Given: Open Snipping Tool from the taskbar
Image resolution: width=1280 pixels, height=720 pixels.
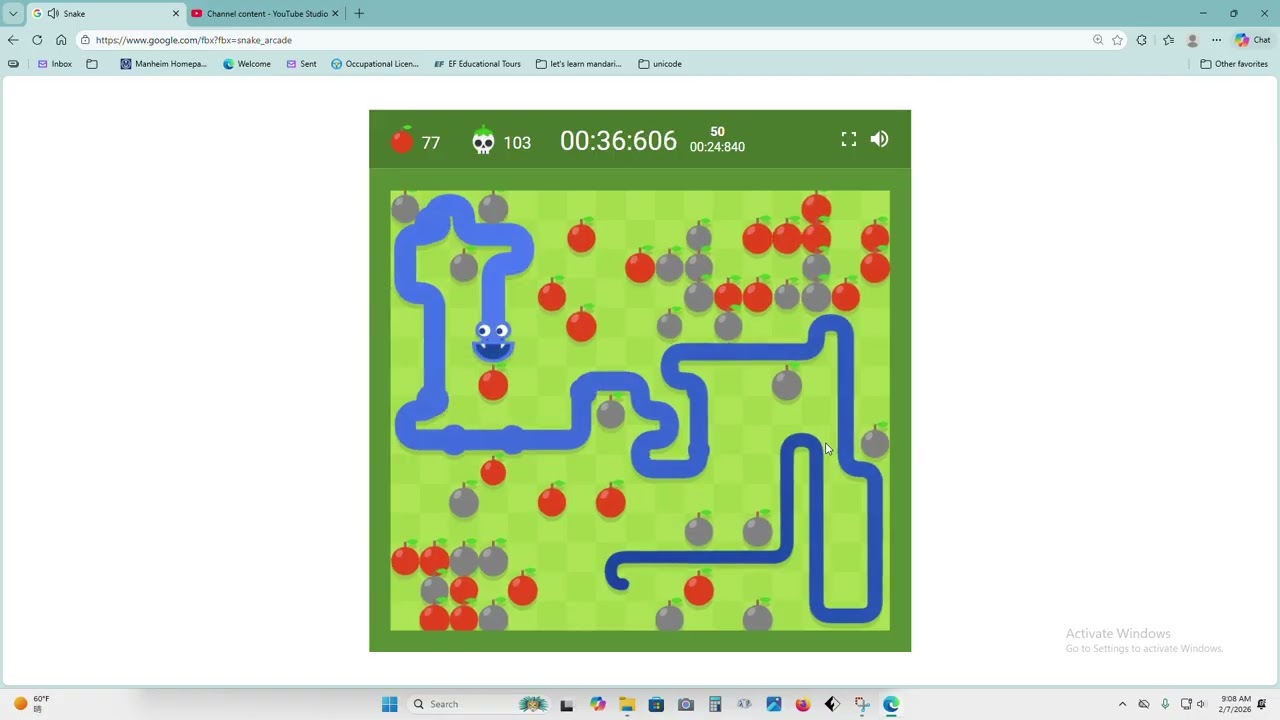Looking at the screenshot, I should tap(862, 704).
